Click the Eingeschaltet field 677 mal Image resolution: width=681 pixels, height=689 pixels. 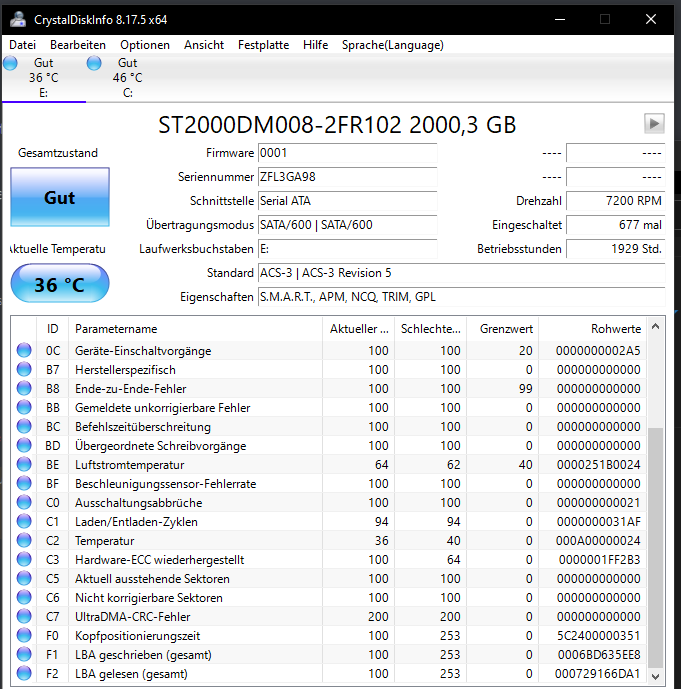pos(616,225)
